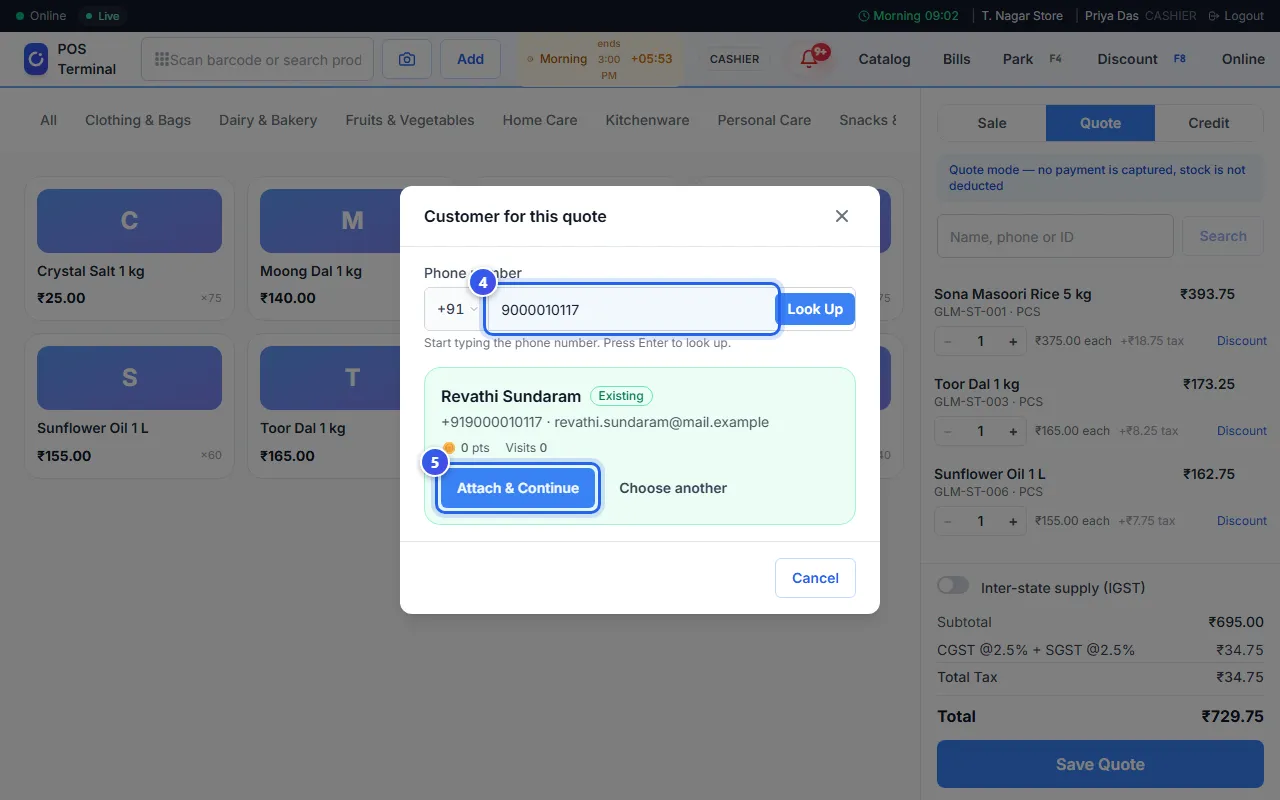The image size is (1280, 800).
Task: Open the Catalog menu
Action: [885, 59]
